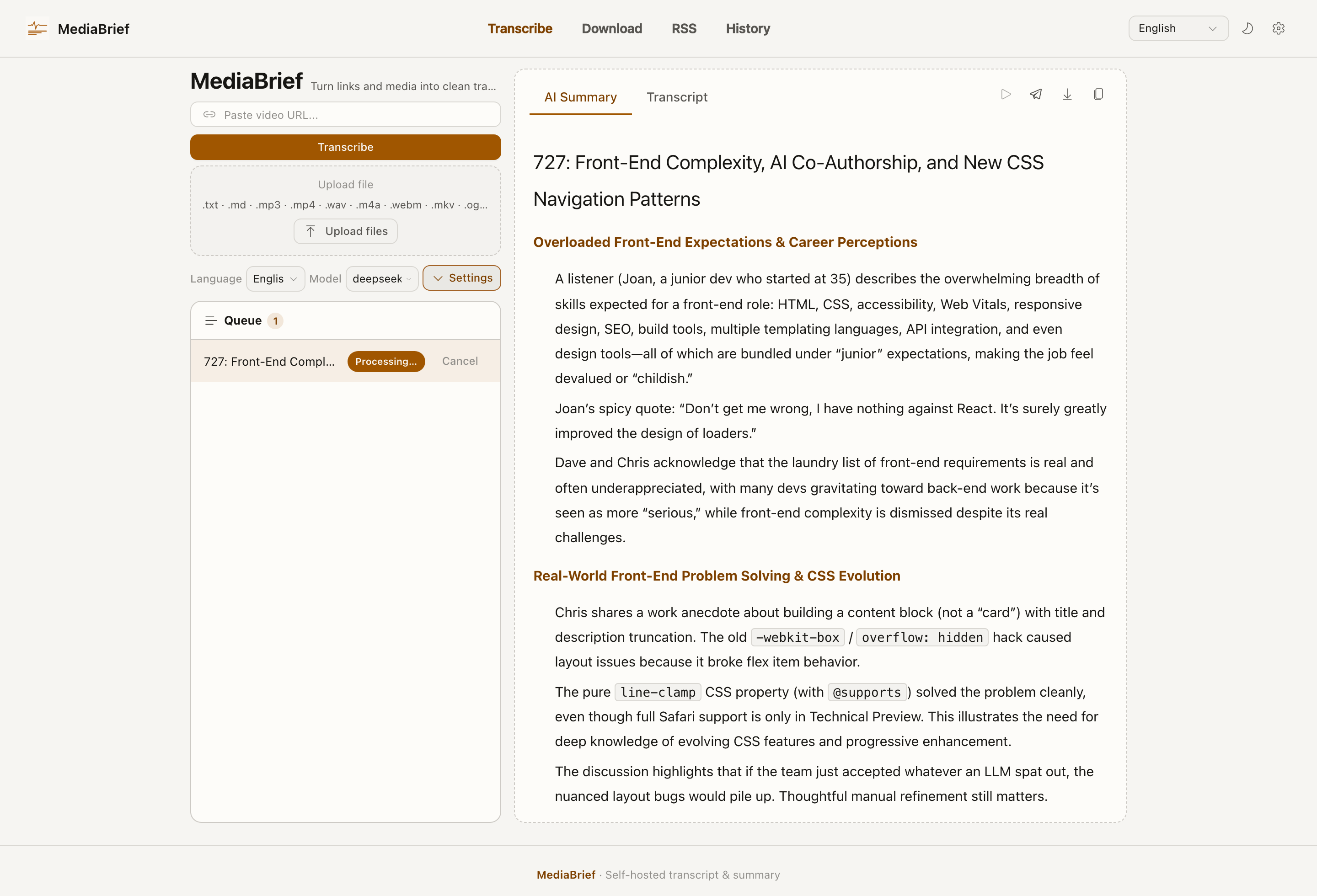Click the Processing... status badge
1317x896 pixels.
386,361
